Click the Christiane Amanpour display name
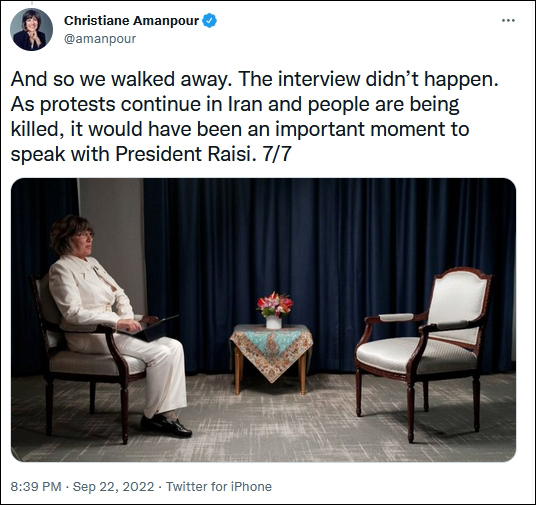 click(x=131, y=21)
